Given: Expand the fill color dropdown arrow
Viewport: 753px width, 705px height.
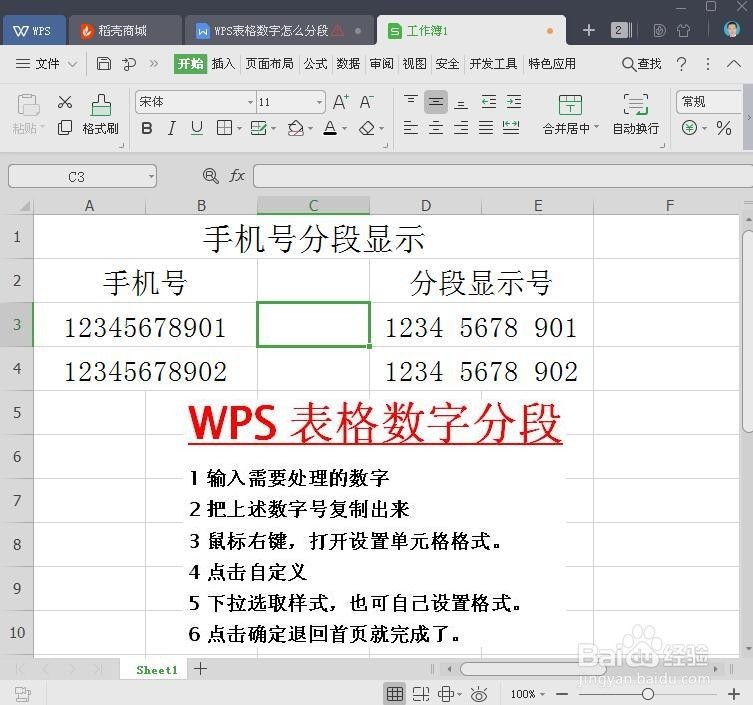Looking at the screenshot, I should coord(310,129).
